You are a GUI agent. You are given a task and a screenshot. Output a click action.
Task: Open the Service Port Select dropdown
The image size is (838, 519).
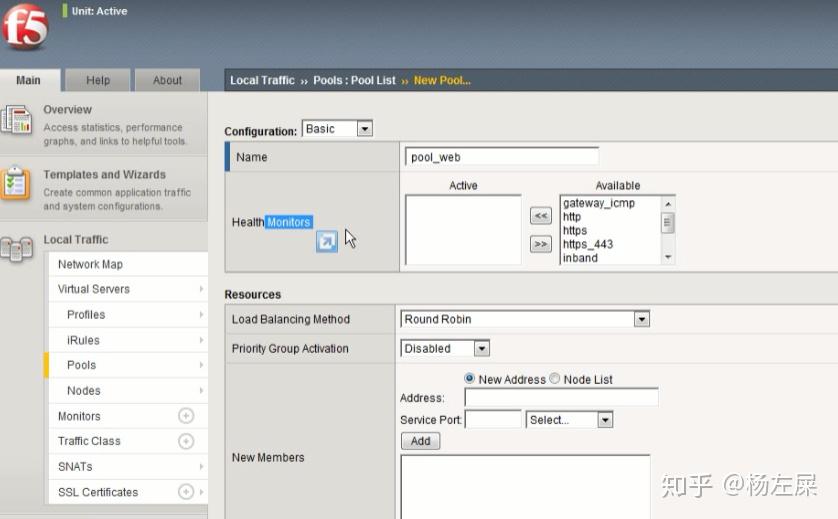569,420
